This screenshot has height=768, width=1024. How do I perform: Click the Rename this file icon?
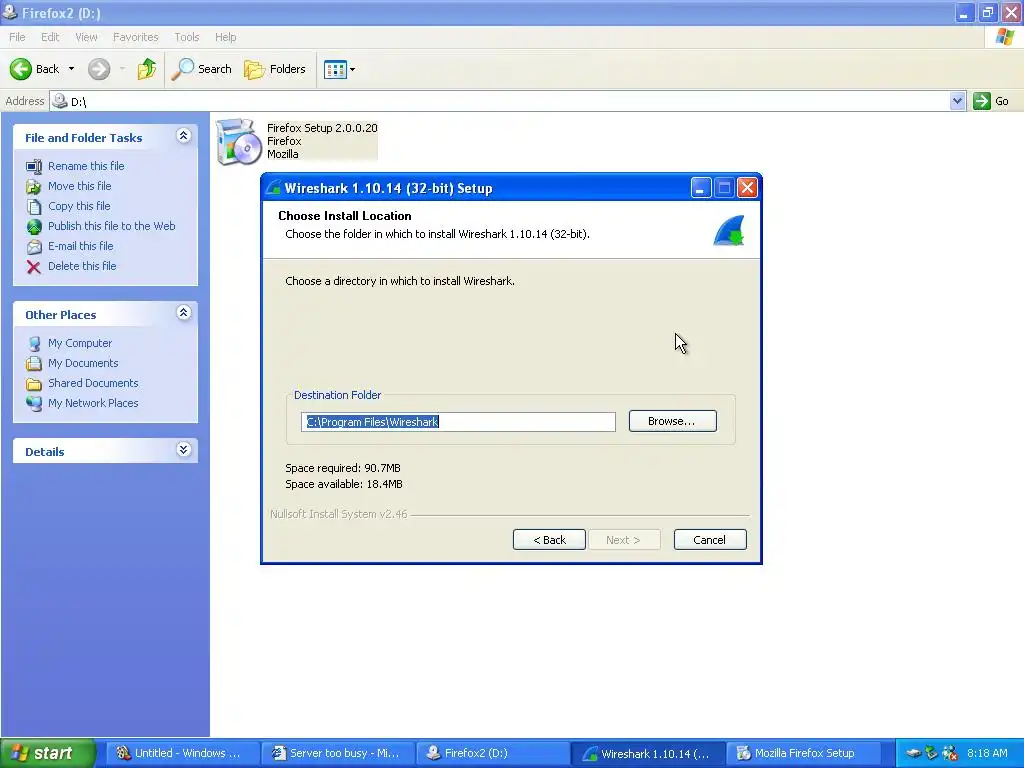(x=34, y=167)
